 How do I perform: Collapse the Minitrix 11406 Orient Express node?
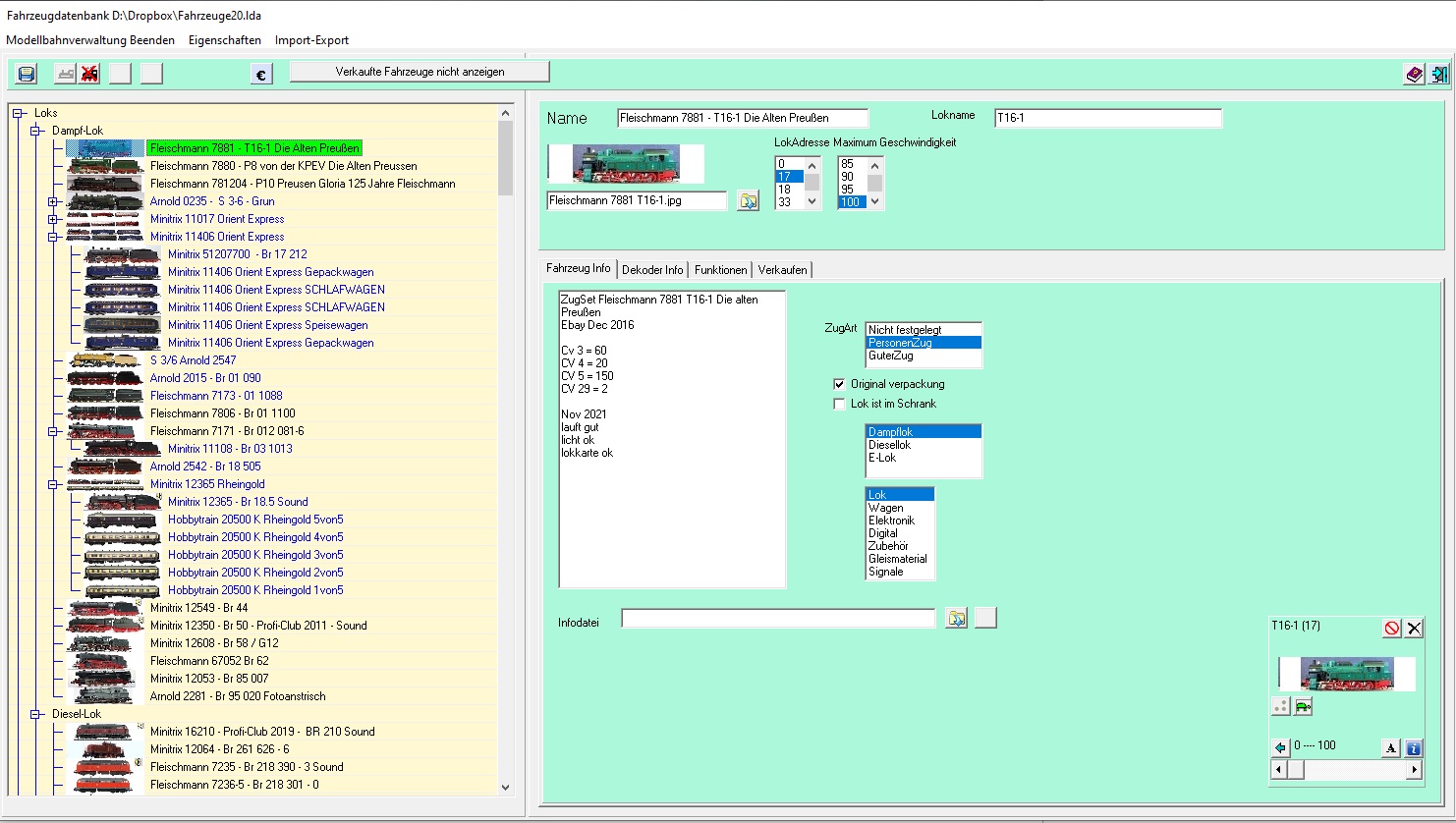point(53,237)
